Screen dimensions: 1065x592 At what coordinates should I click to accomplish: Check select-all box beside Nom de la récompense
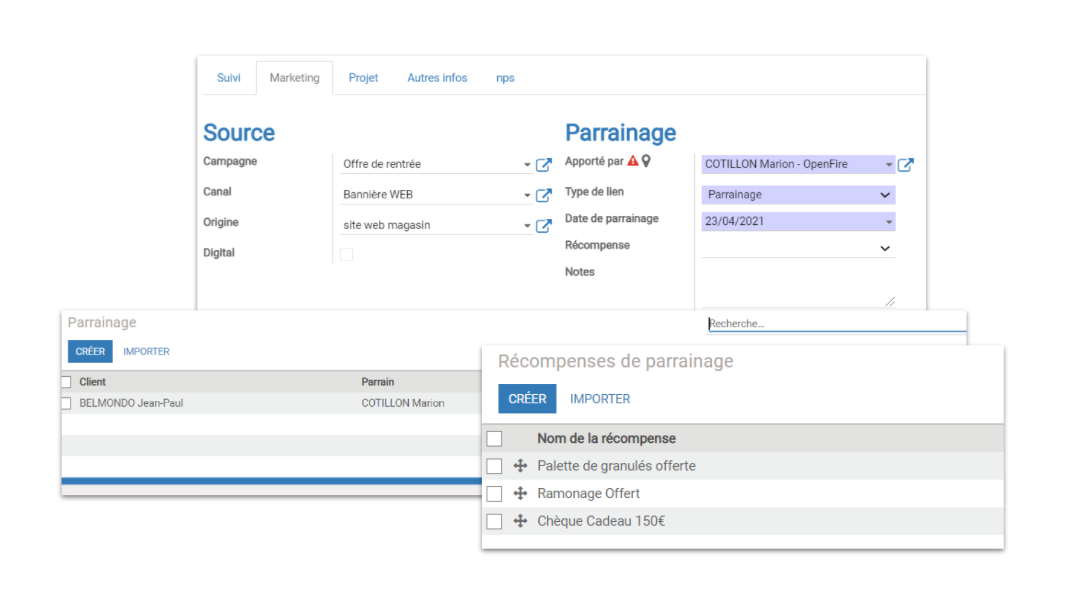coord(494,439)
